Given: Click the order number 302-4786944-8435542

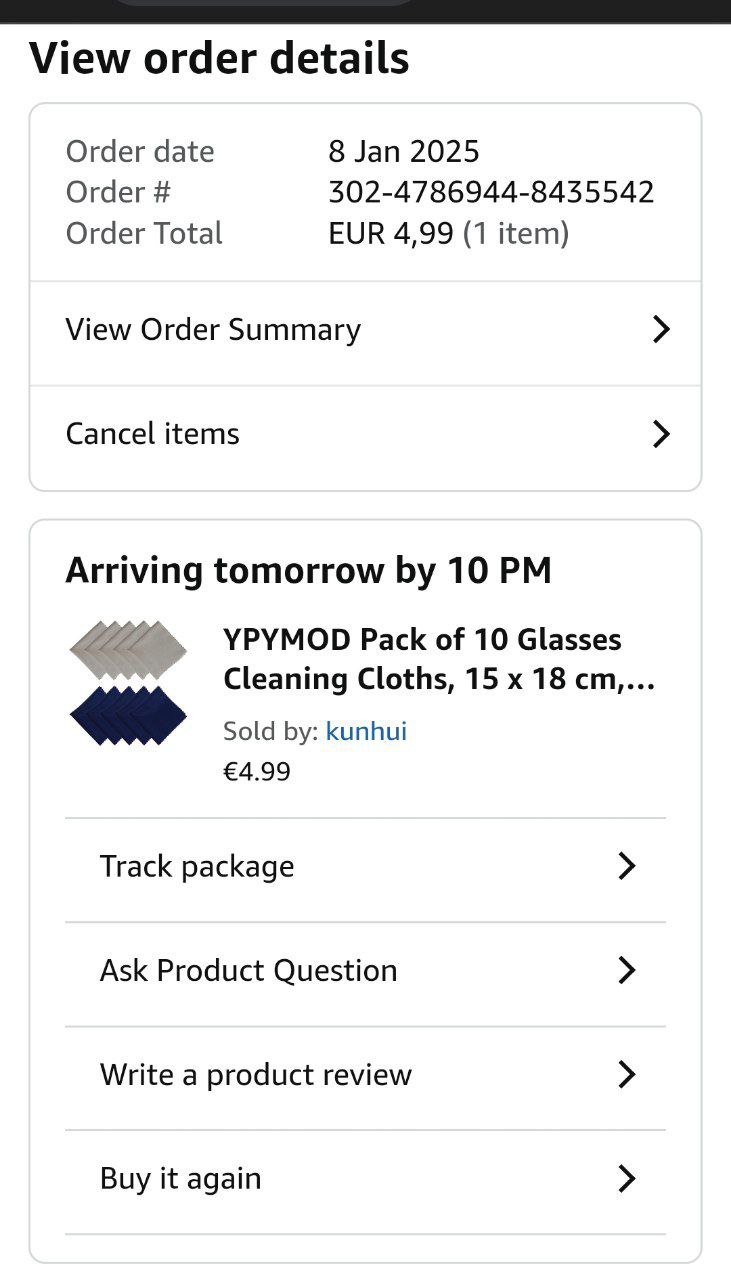Looking at the screenshot, I should point(491,192).
